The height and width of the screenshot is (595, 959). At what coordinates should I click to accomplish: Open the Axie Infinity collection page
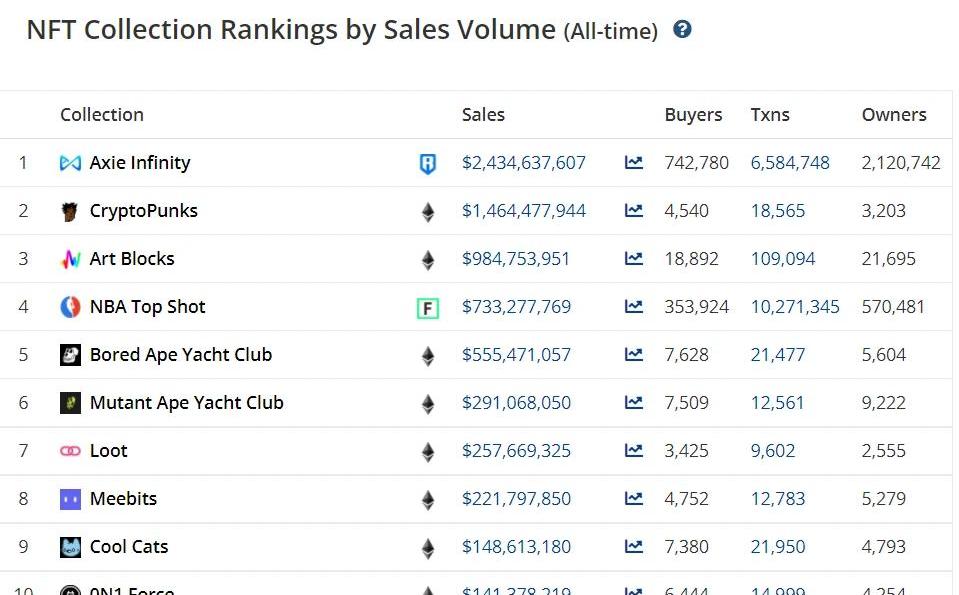click(139, 162)
